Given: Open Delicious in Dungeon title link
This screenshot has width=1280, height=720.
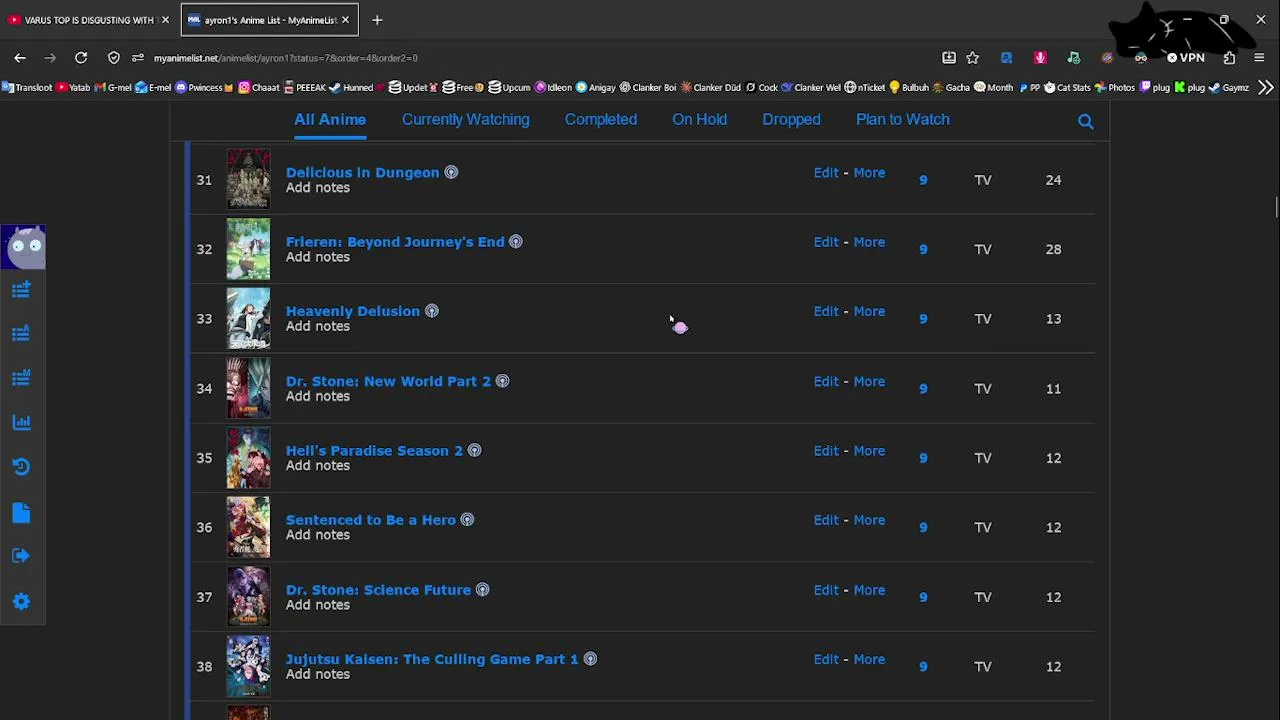Looking at the screenshot, I should coord(363,172).
